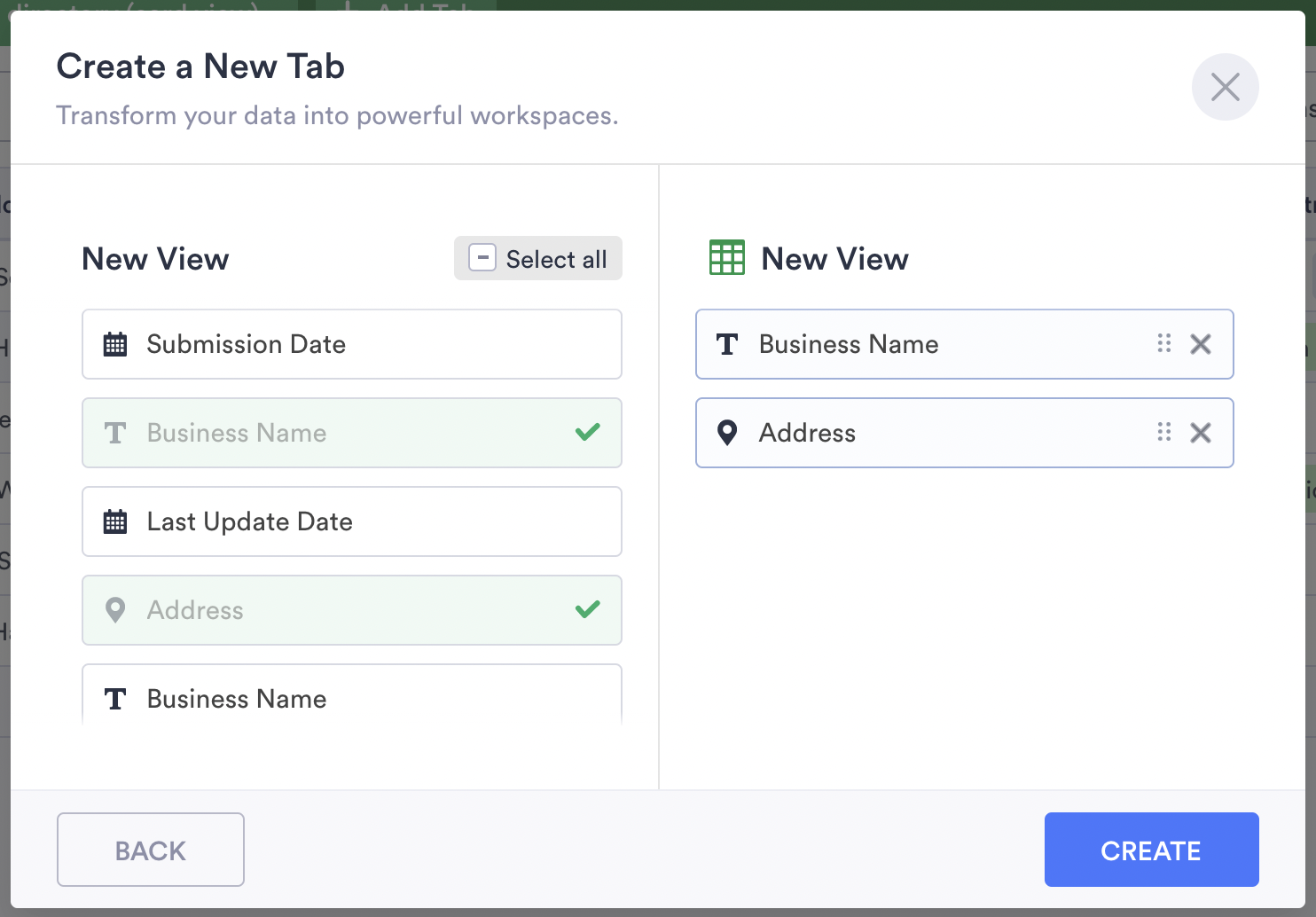Viewport: 1316px width, 917px height.
Task: Click the text icon in right Business Name row
Action: click(727, 344)
